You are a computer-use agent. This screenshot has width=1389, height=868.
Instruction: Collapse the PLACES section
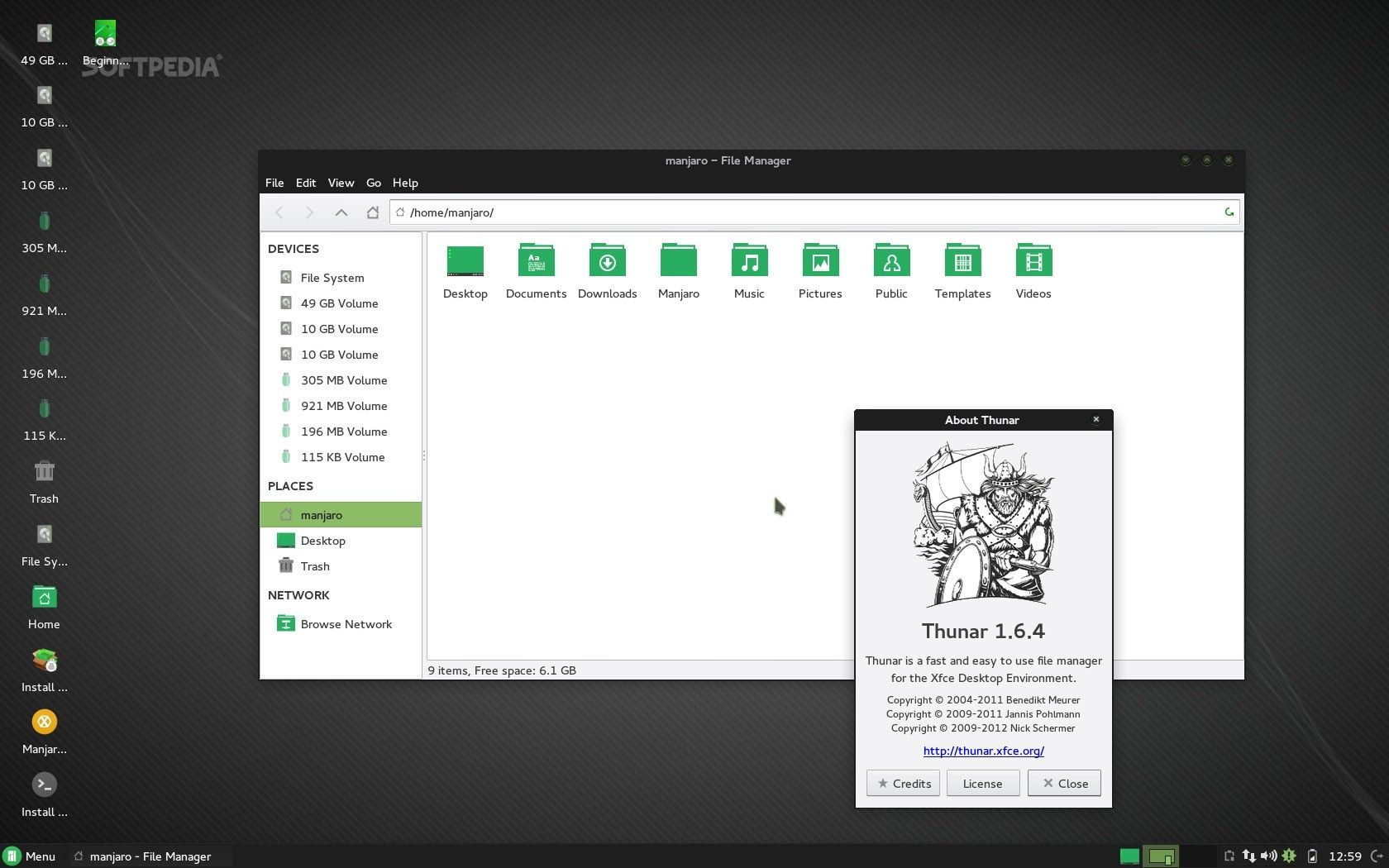[290, 486]
